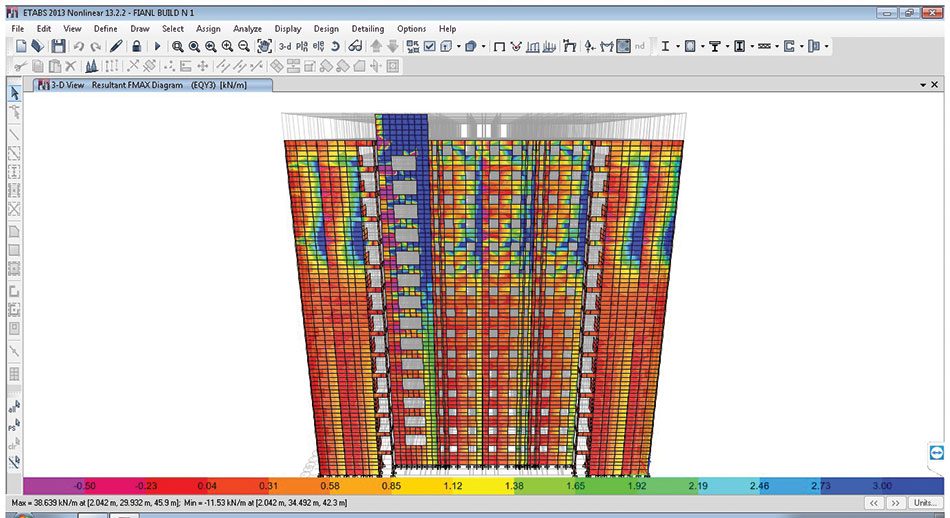
Task: Switch to 3-d view button
Action: click(285, 46)
